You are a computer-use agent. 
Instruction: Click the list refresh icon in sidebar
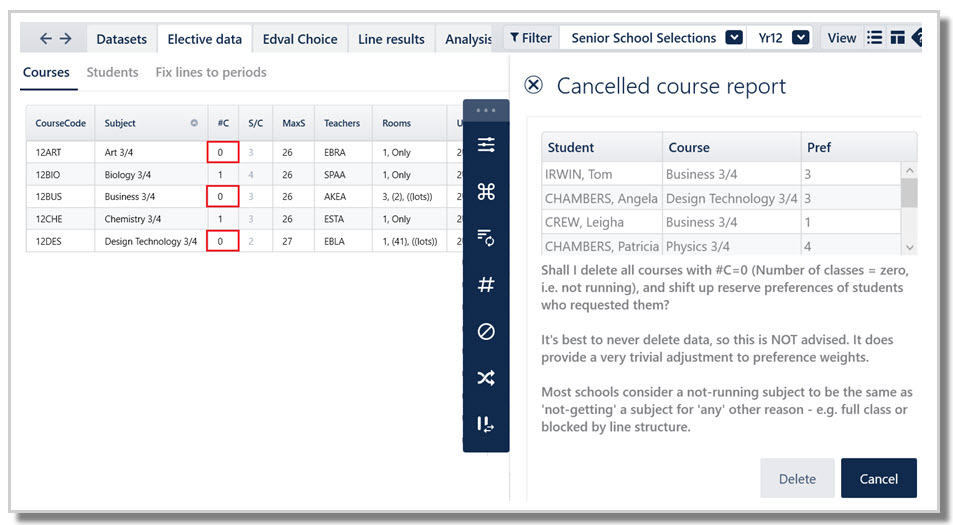(486, 238)
